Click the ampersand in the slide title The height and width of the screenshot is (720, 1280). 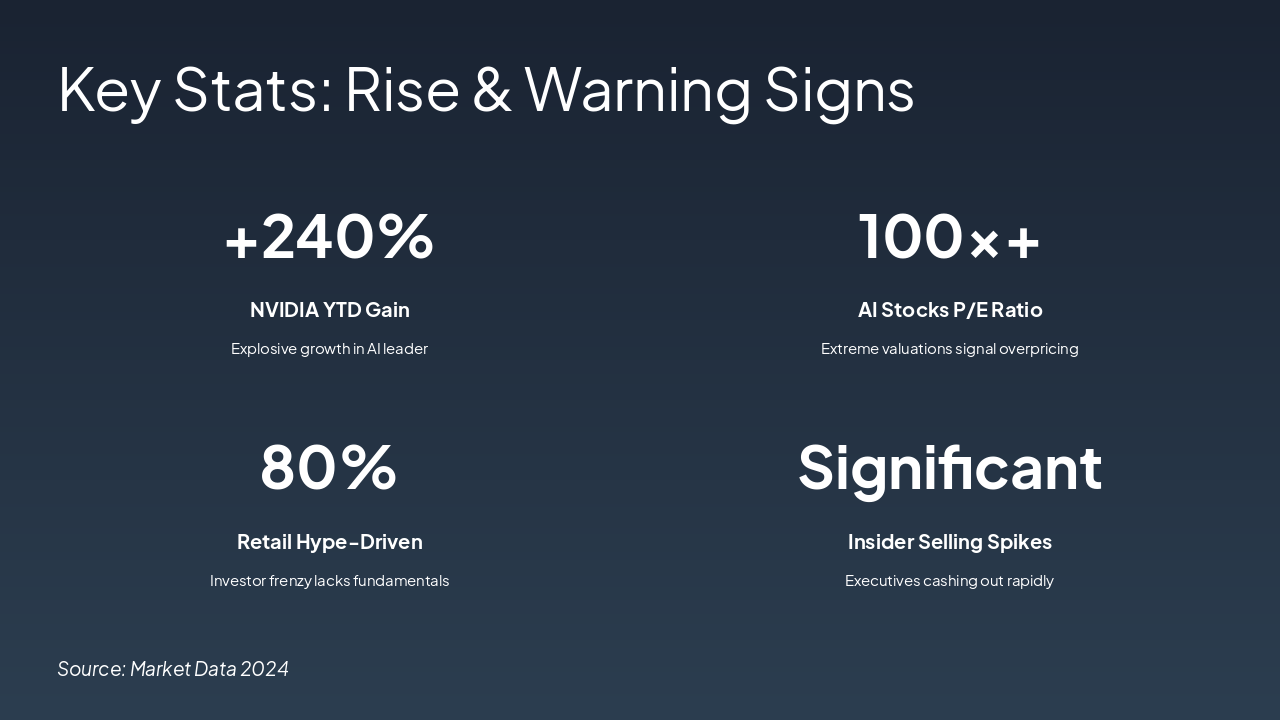pyautogui.click(x=492, y=89)
